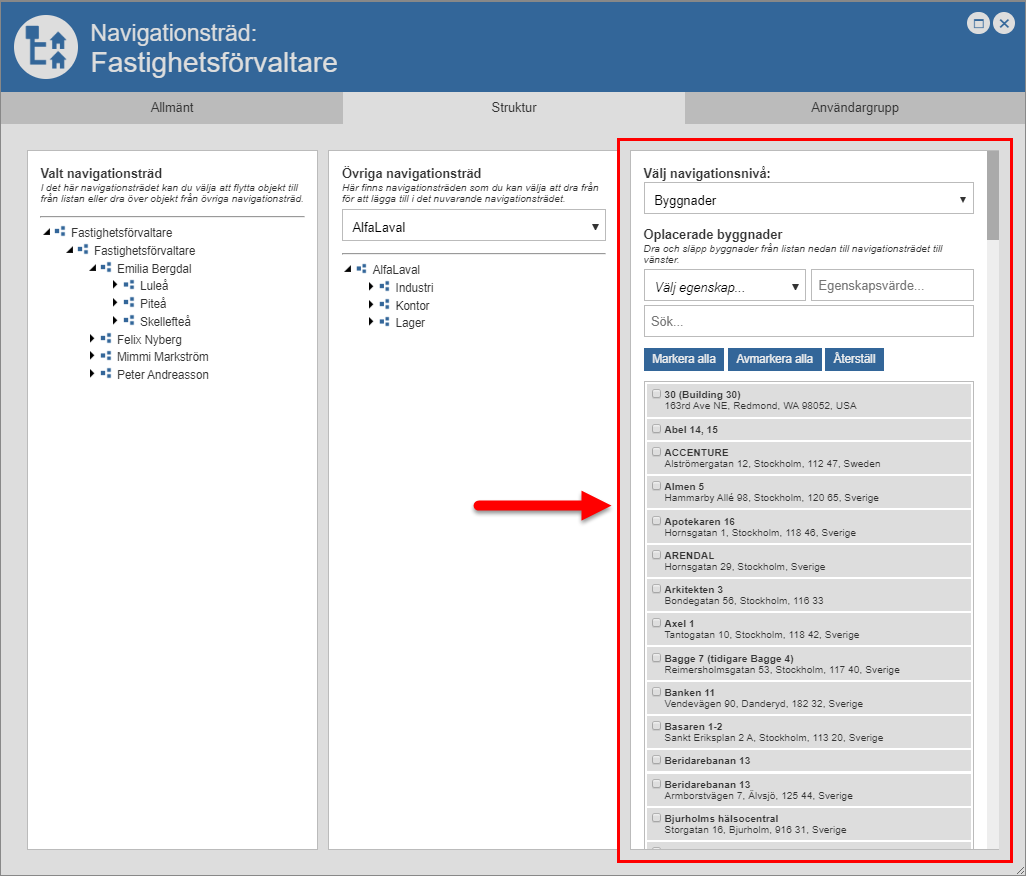Select the ACCENTURE building checkbox
The image size is (1026, 876).
coord(656,452)
